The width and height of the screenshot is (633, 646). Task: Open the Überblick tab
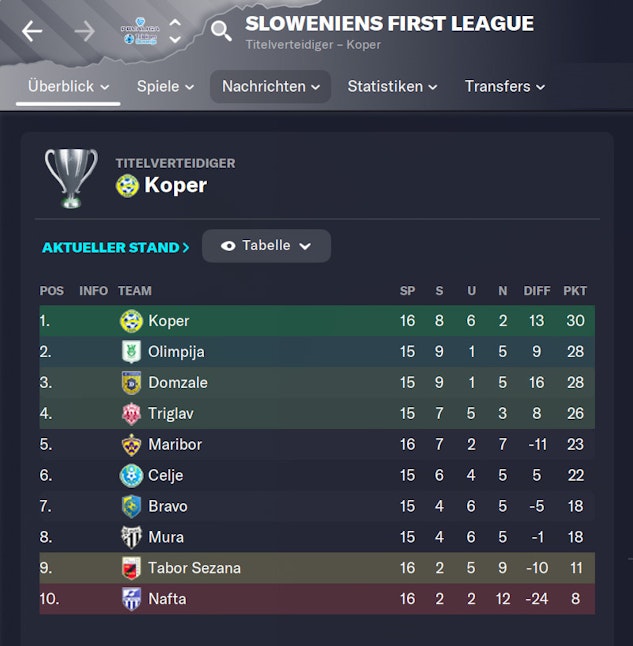click(68, 87)
